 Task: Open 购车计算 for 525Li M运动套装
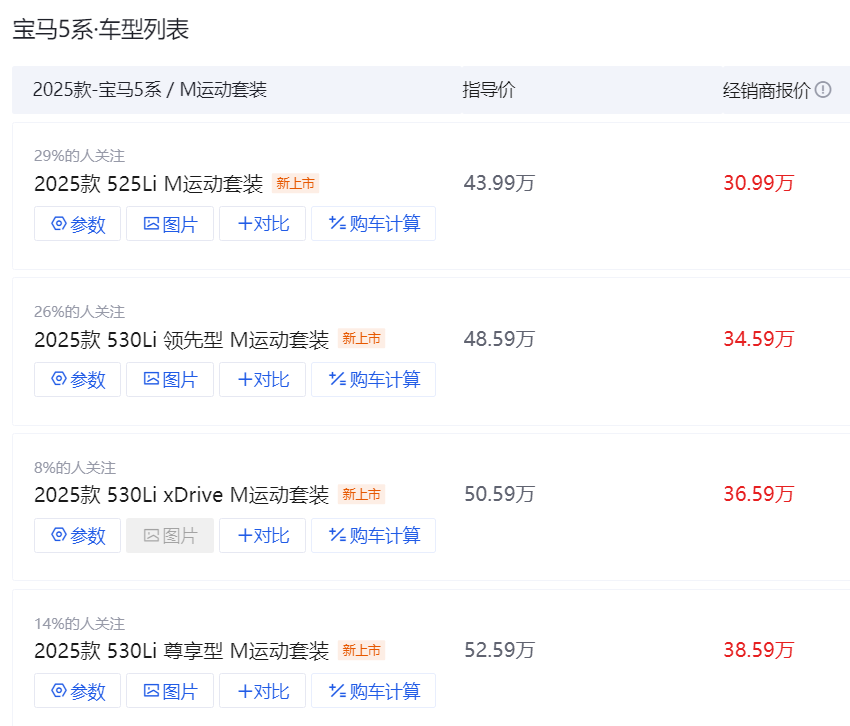[x=374, y=223]
